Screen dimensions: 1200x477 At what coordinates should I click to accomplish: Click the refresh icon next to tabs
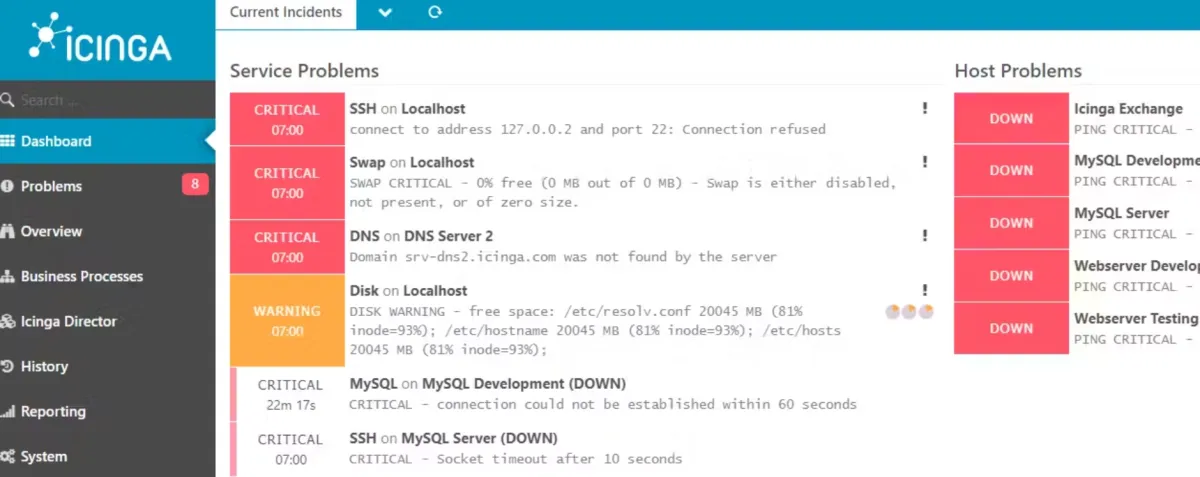[x=434, y=12]
